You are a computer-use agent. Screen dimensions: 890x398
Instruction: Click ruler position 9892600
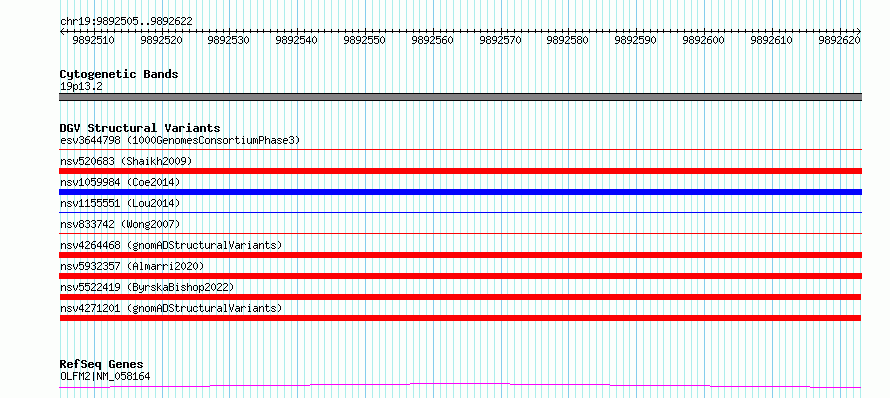(x=704, y=40)
